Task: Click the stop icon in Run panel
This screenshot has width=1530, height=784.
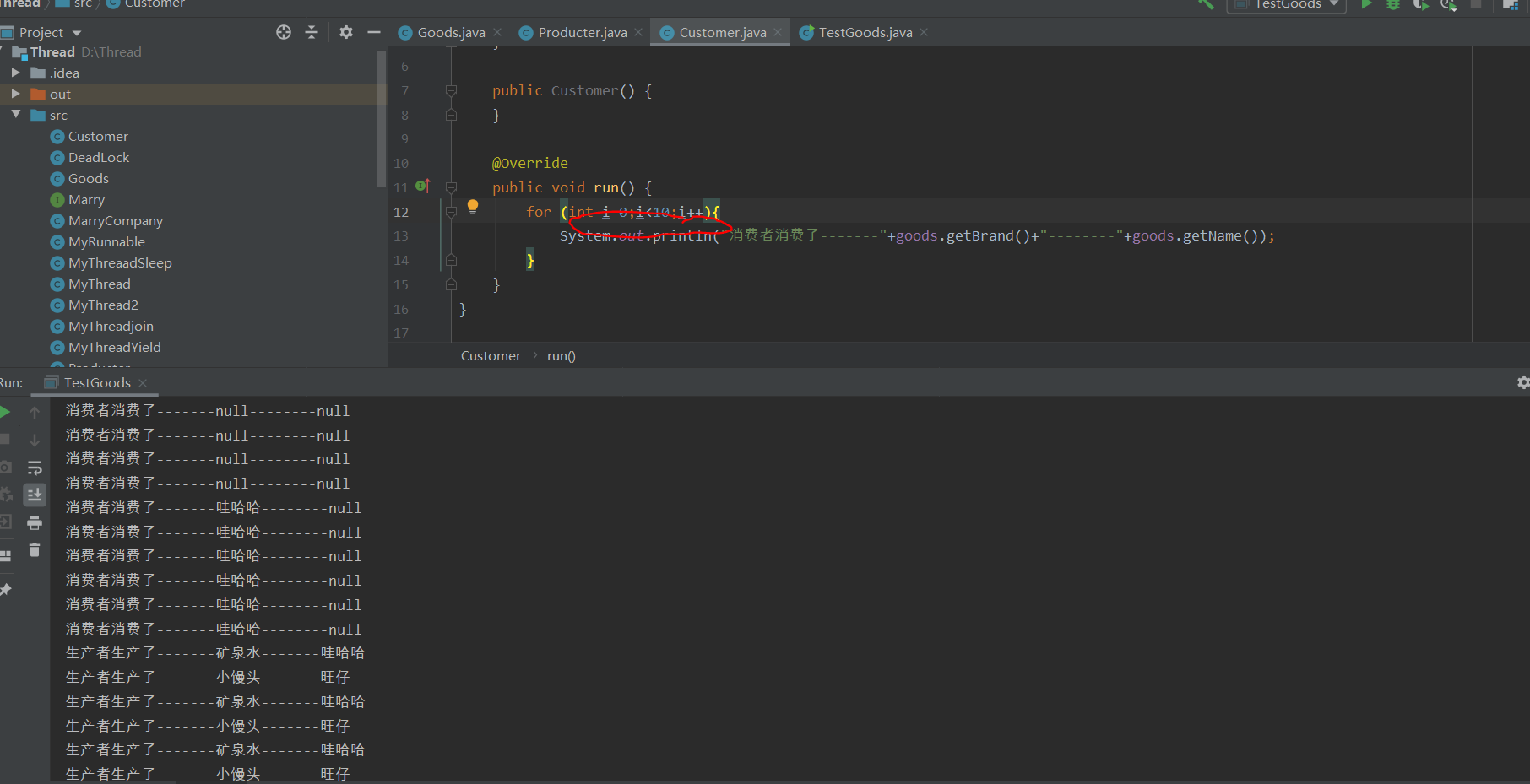Action: tap(5, 439)
